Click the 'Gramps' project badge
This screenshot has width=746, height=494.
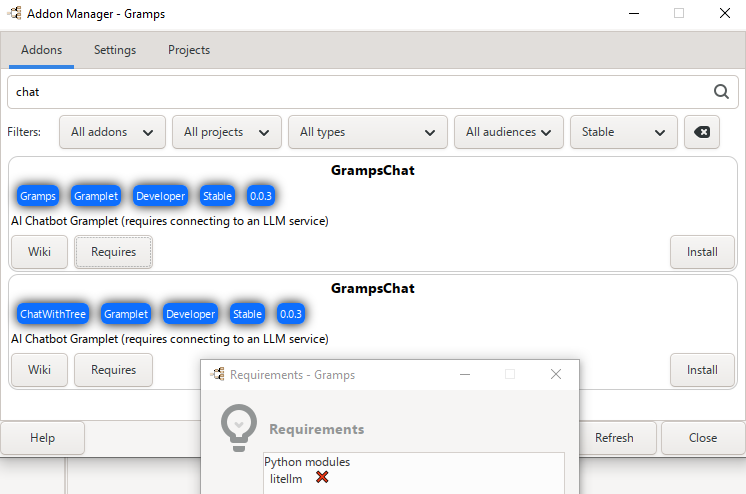click(38, 196)
